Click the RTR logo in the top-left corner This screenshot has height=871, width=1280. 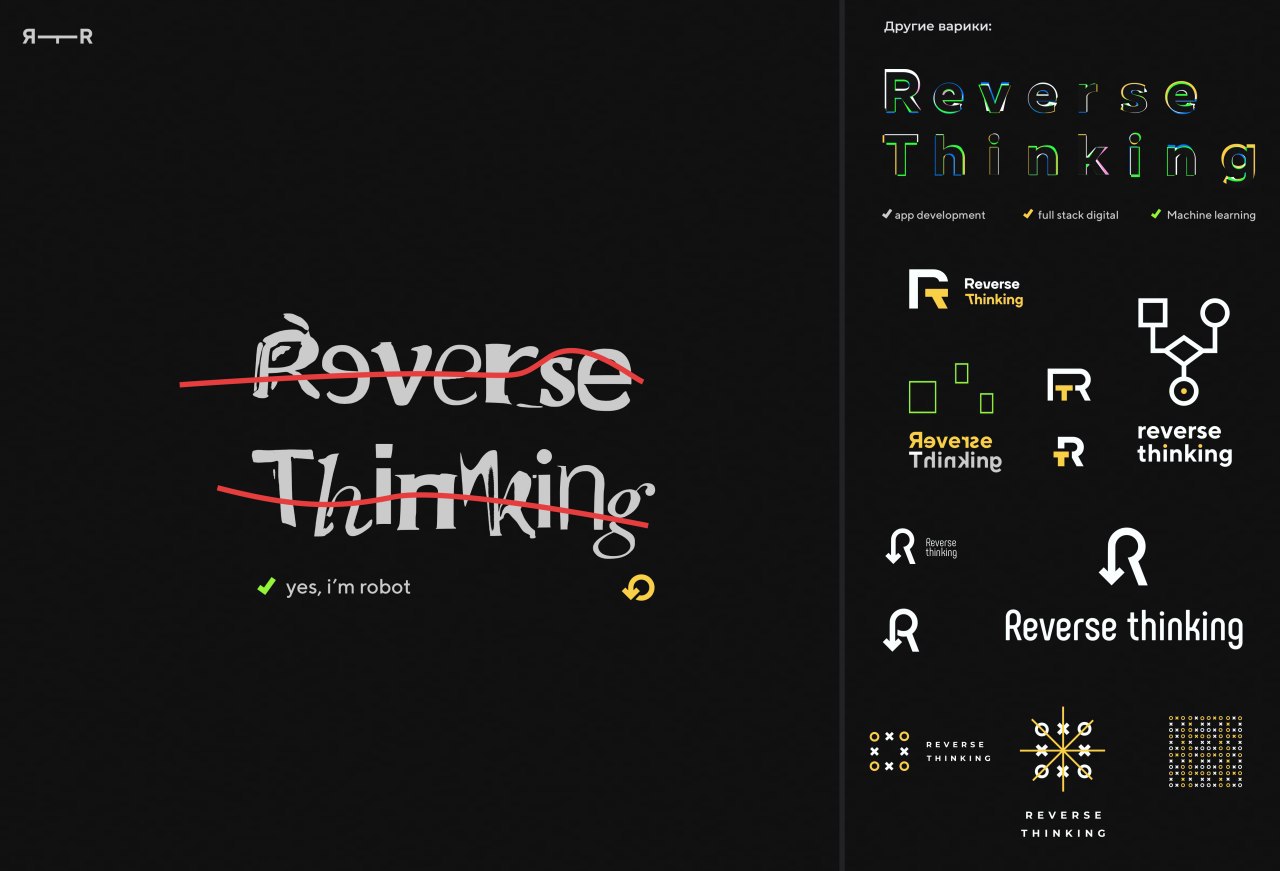click(x=57, y=37)
